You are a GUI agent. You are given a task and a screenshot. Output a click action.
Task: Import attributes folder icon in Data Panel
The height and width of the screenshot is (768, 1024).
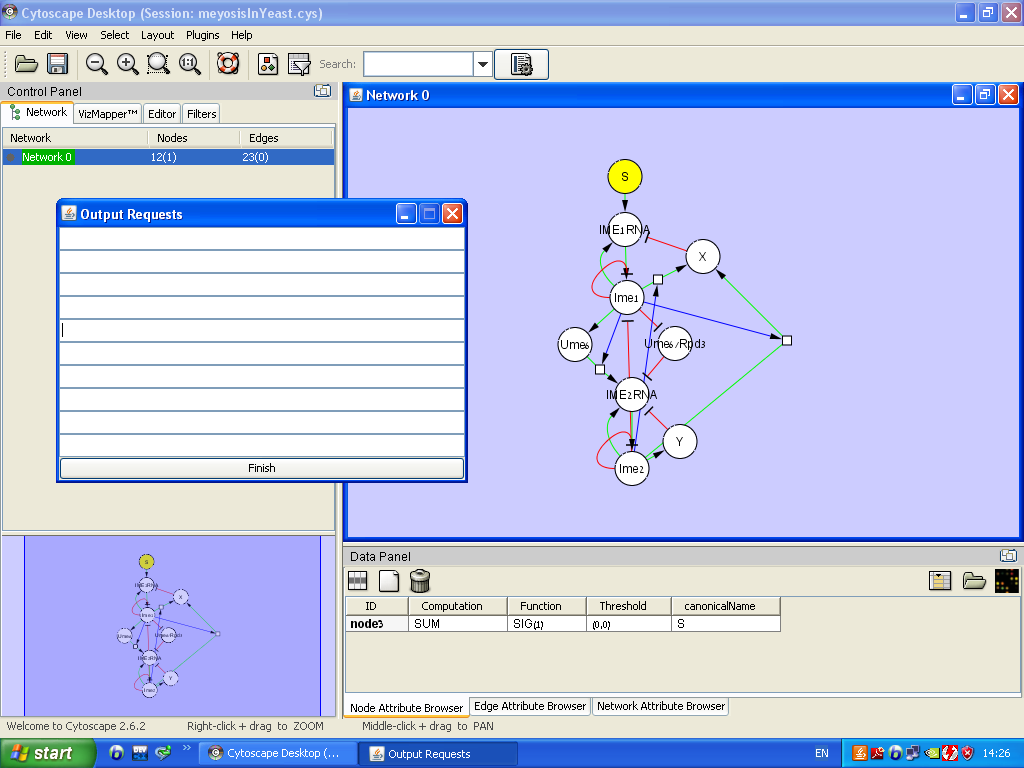pyautogui.click(x=974, y=581)
